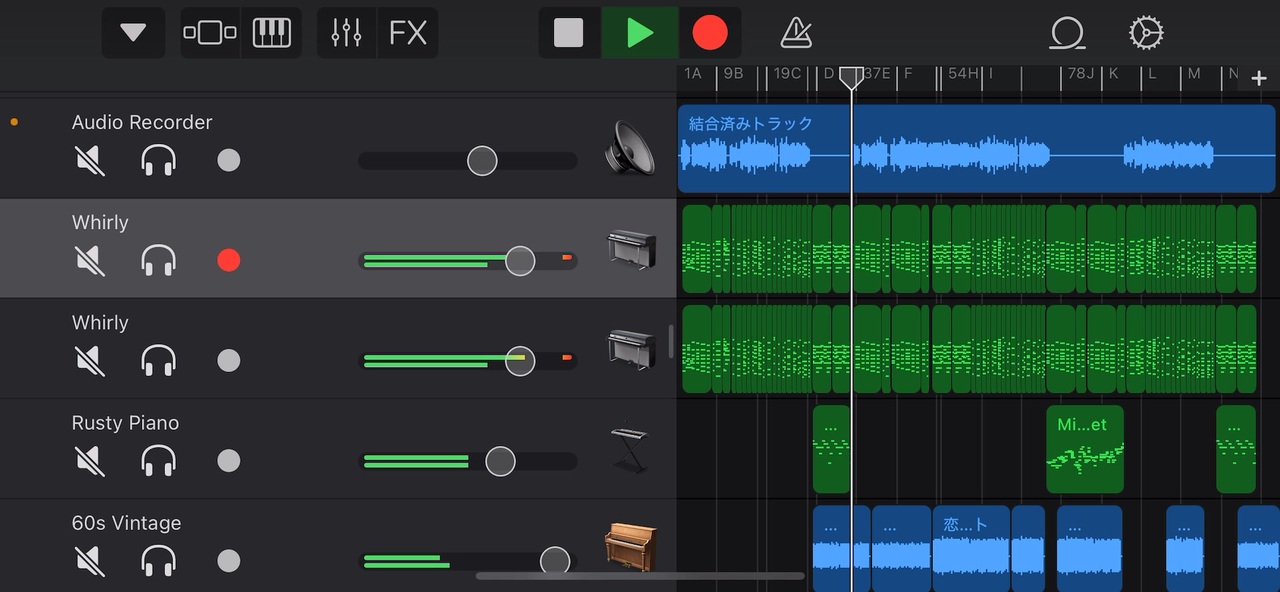1280x592 pixels.
Task: Open the FX panel
Action: pyautogui.click(x=408, y=33)
